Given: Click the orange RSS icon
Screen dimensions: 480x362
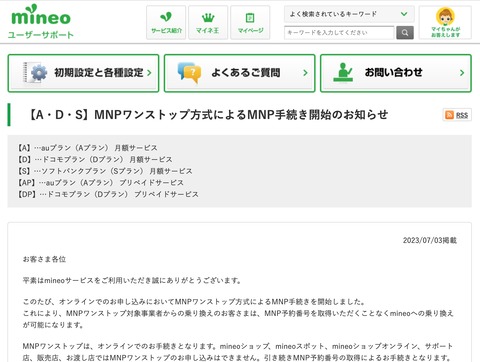Looking at the screenshot, I should click(x=449, y=115).
